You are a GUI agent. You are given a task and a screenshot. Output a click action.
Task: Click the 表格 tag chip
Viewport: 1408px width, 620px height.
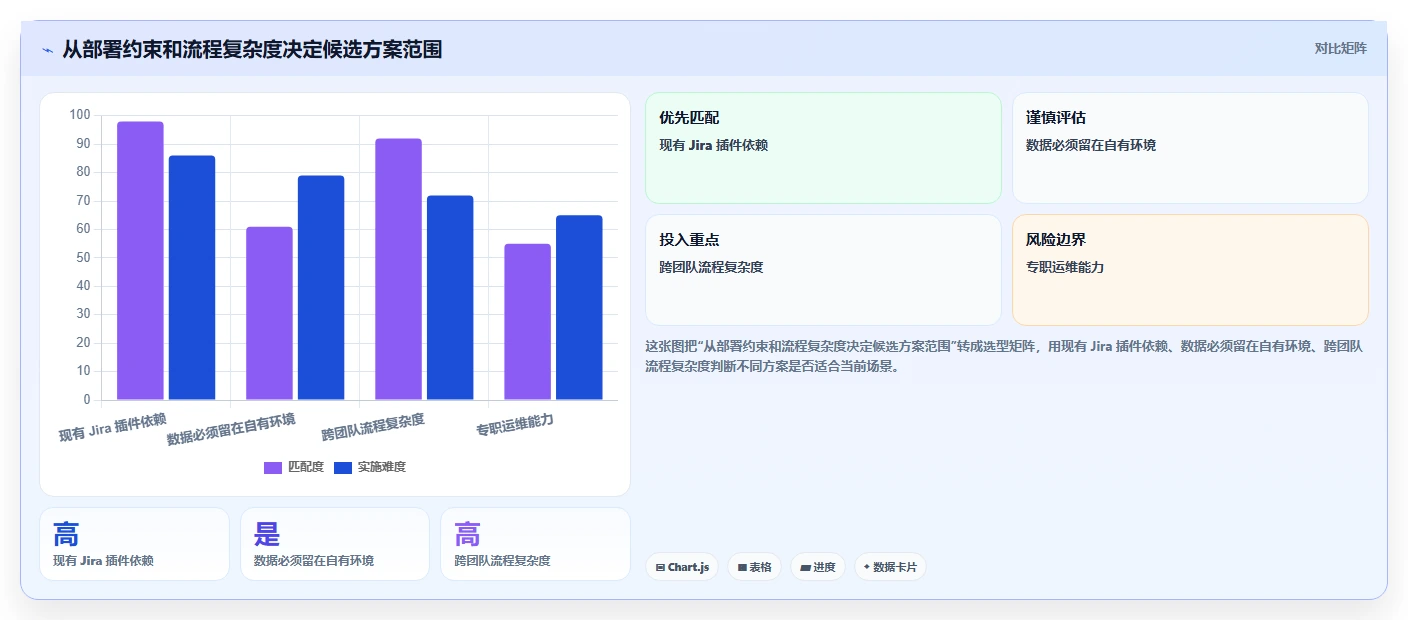[754, 567]
